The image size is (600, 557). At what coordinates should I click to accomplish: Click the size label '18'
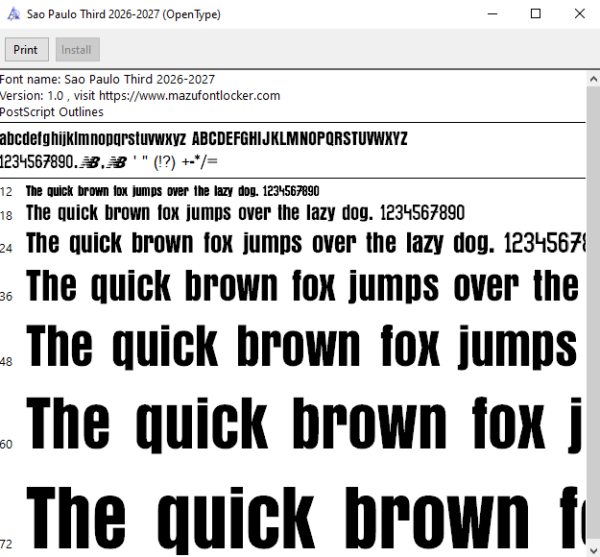coord(6,216)
